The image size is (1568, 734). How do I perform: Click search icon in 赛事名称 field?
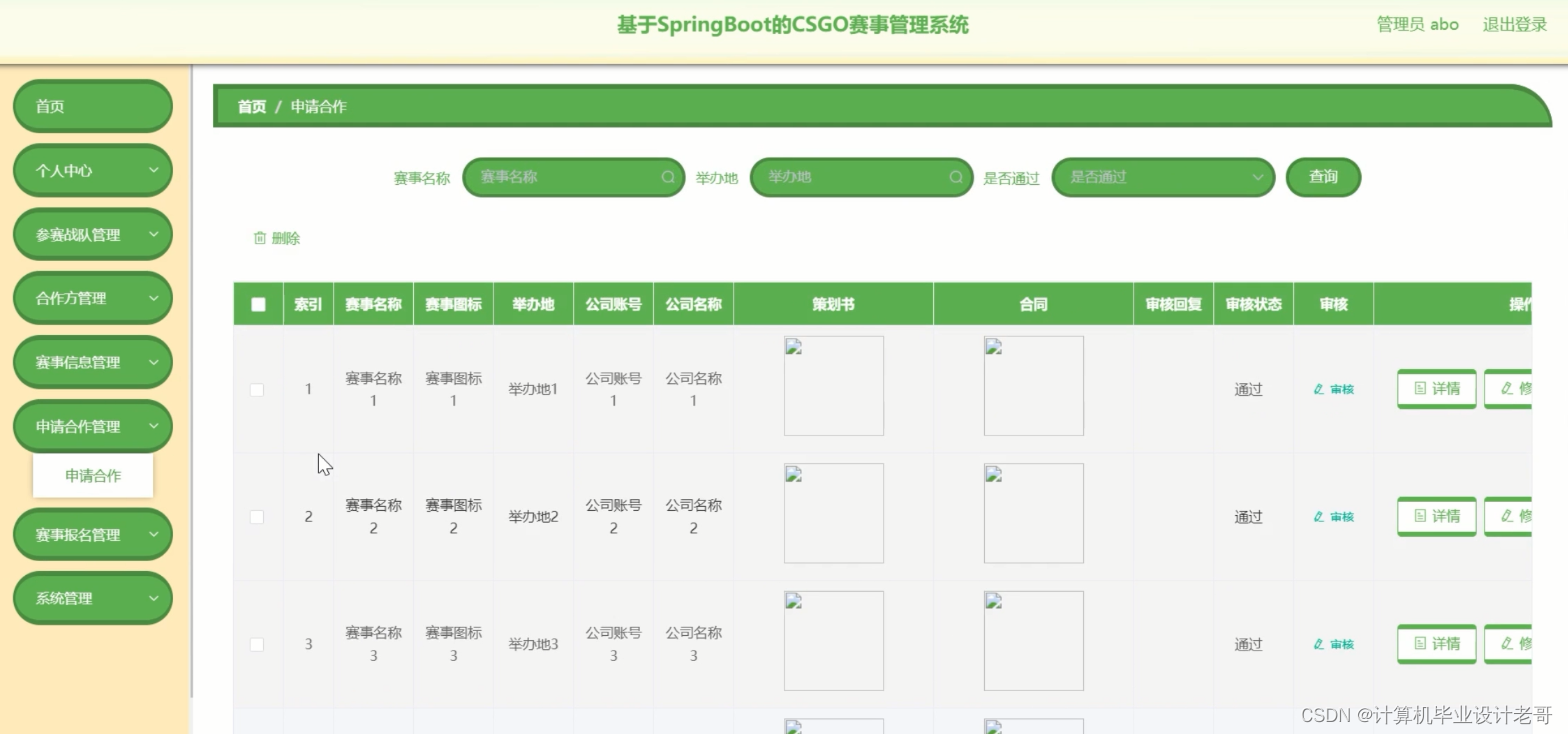click(x=668, y=177)
